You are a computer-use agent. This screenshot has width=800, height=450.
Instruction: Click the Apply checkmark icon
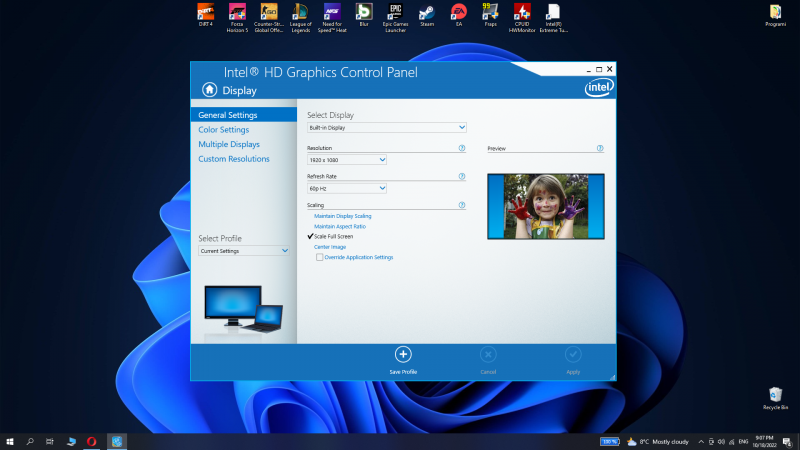(x=573, y=354)
